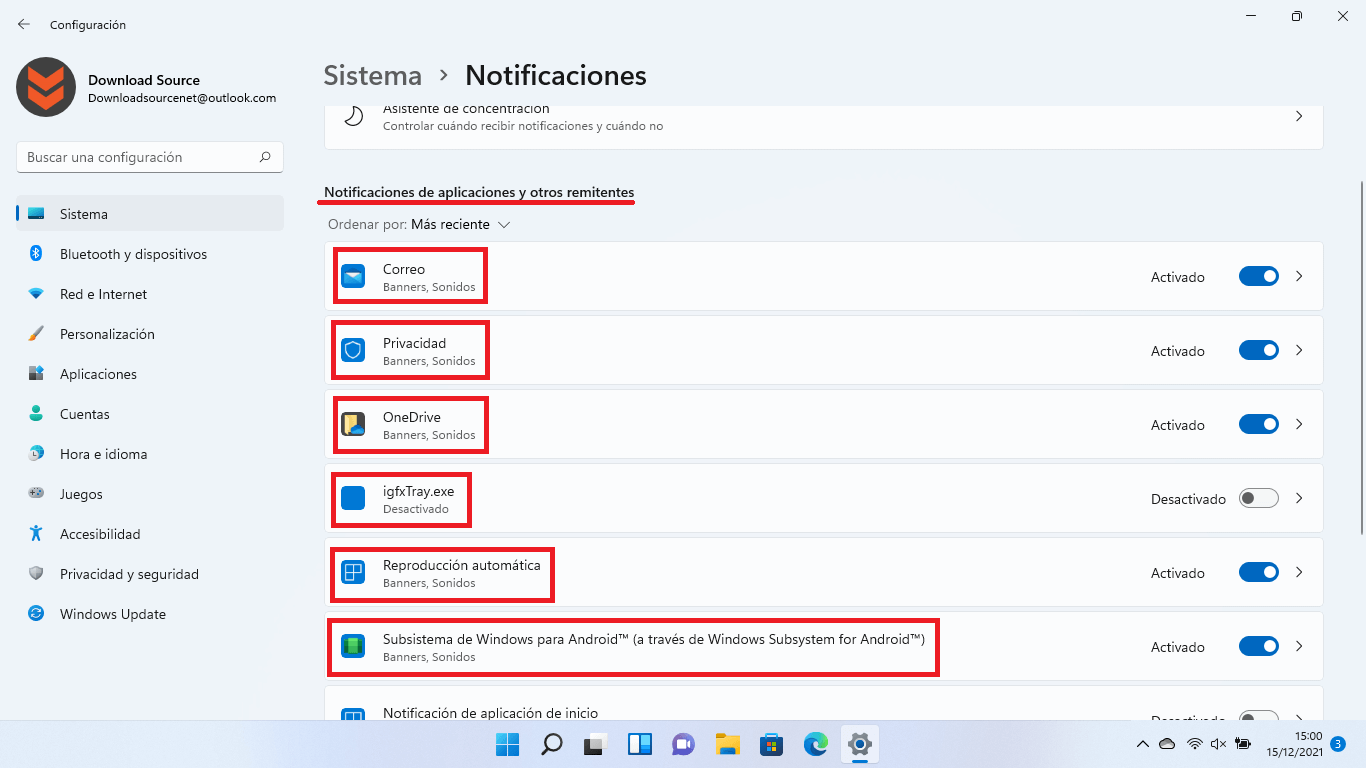The width and height of the screenshot is (1366, 768).
Task: Open Red e Internet section
Action: pyautogui.click(x=150, y=294)
